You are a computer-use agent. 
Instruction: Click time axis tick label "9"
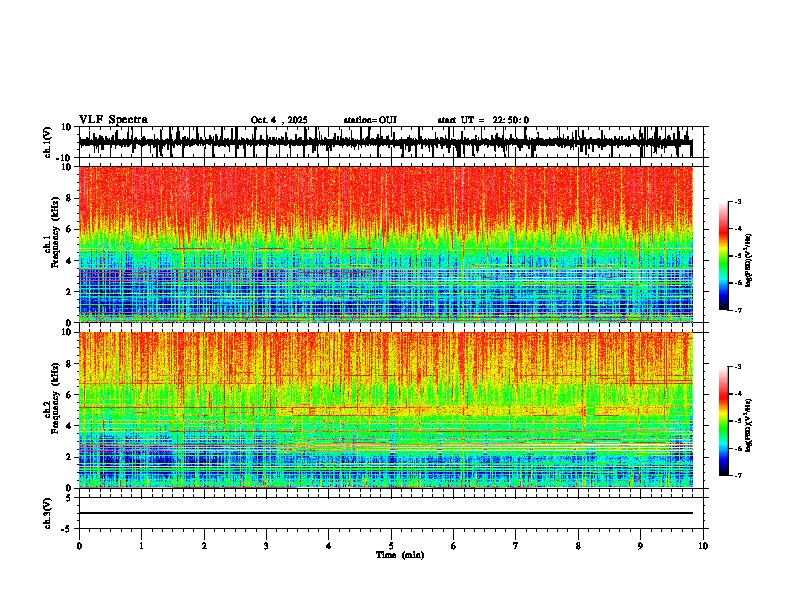640,546
